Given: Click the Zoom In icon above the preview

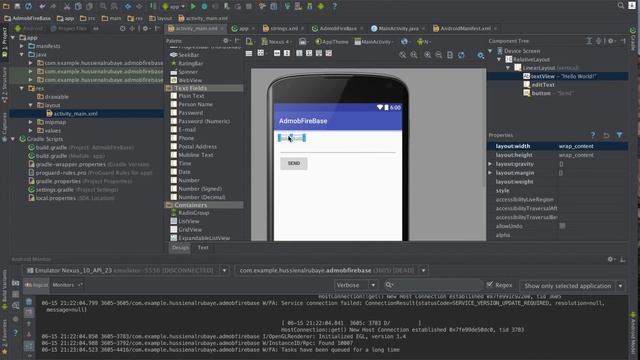Looking at the screenshot, I should pos(427,55).
